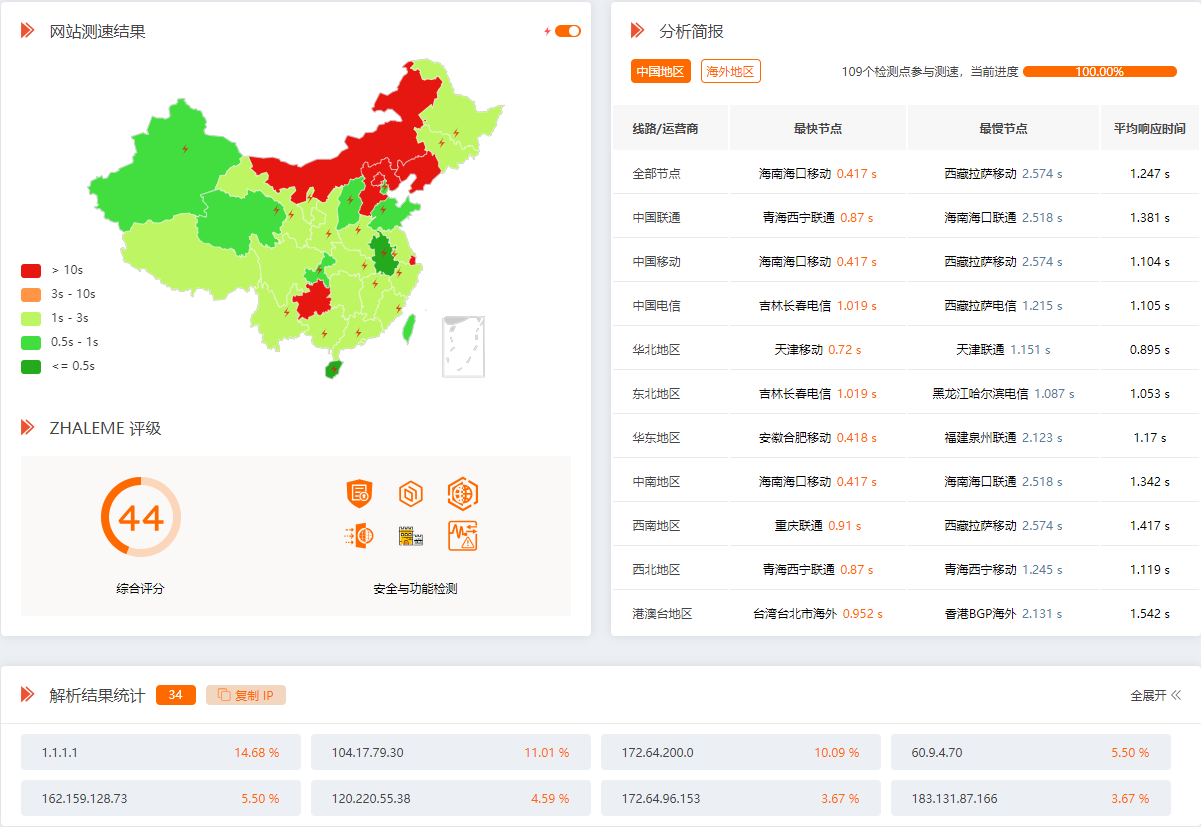Toggle the '> 10s' red legend item
The width and height of the screenshot is (1201, 827).
tap(54, 270)
